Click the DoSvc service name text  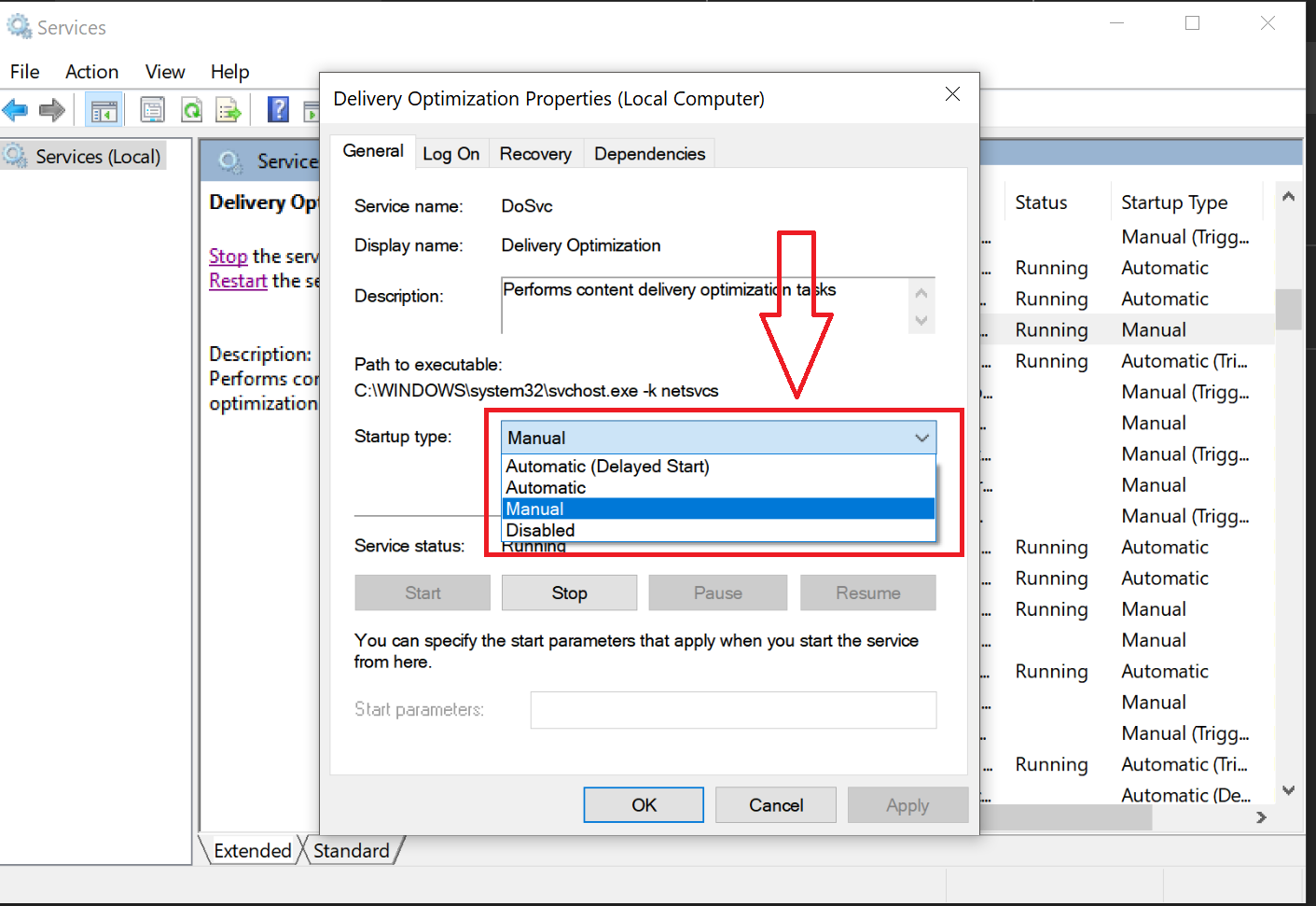[x=527, y=206]
